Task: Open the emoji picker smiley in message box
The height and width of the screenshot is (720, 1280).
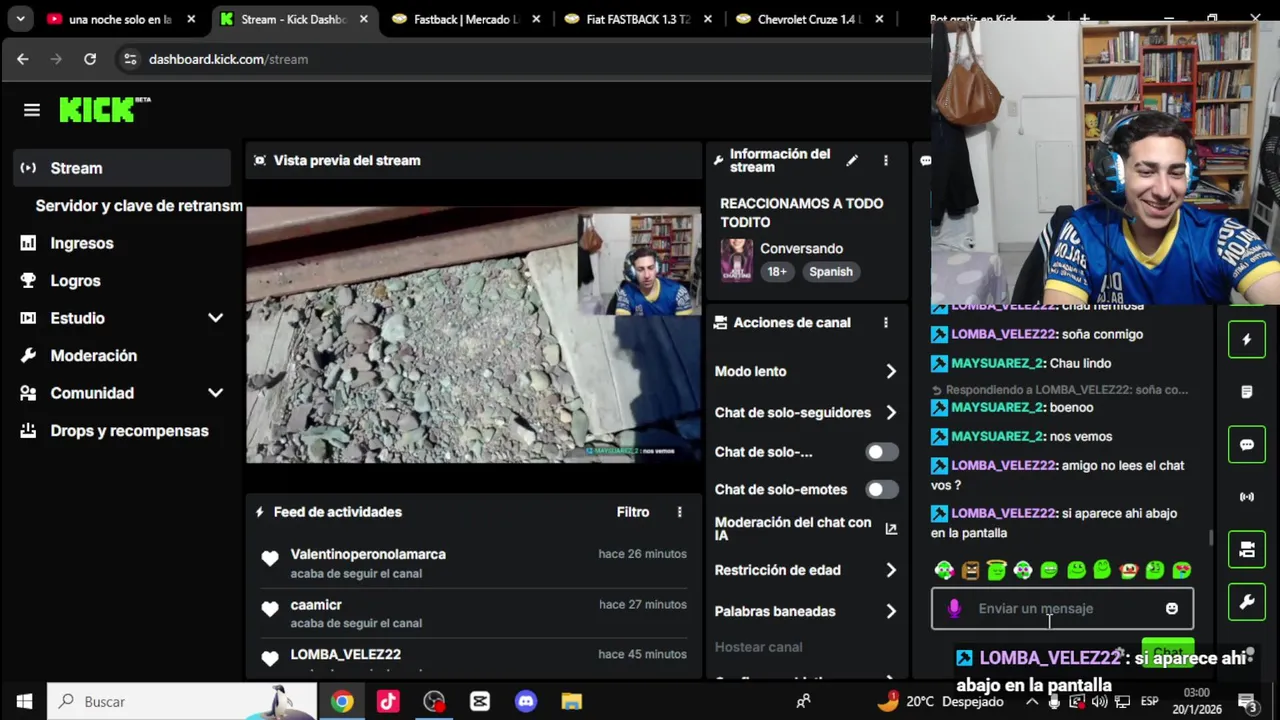Action: pyautogui.click(x=1172, y=608)
